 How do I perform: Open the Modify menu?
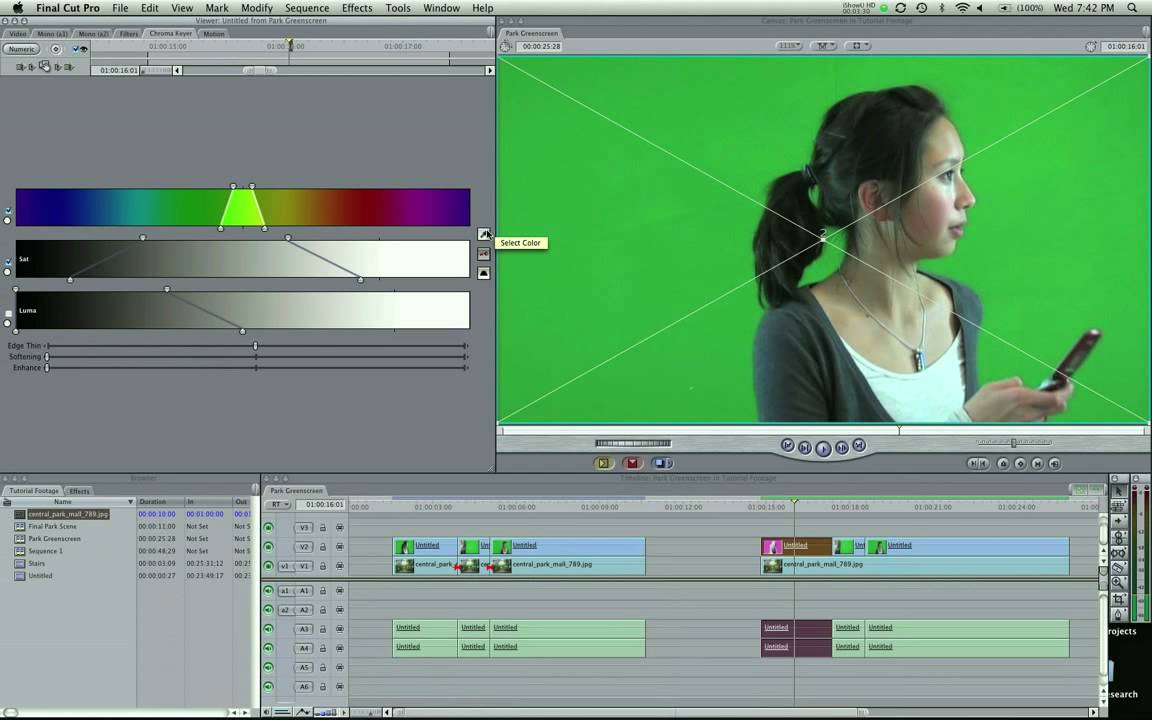point(256,8)
